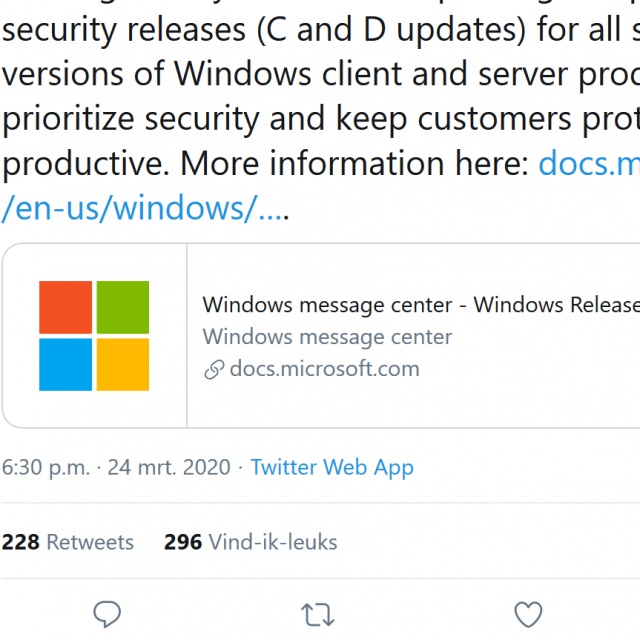
Task: Click the 6:30 p.m. timestamp
Action: pos(46,467)
